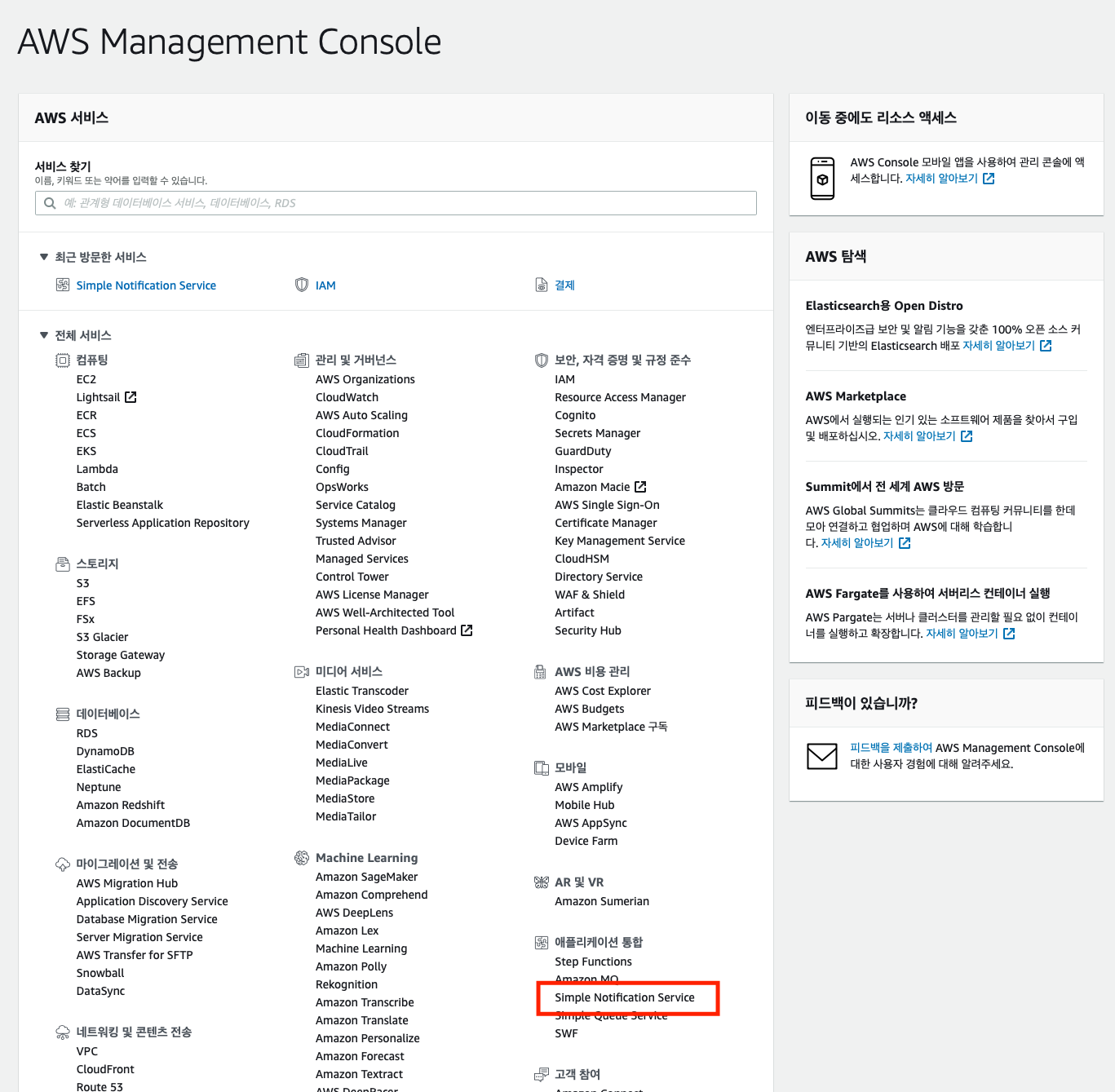The width and height of the screenshot is (1115, 1092).
Task: Click external link icon next to Amazon Macie
Action: click(640, 487)
